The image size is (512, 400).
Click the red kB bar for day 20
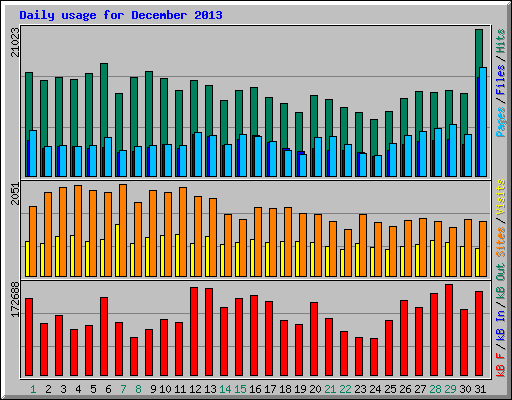click(314, 339)
